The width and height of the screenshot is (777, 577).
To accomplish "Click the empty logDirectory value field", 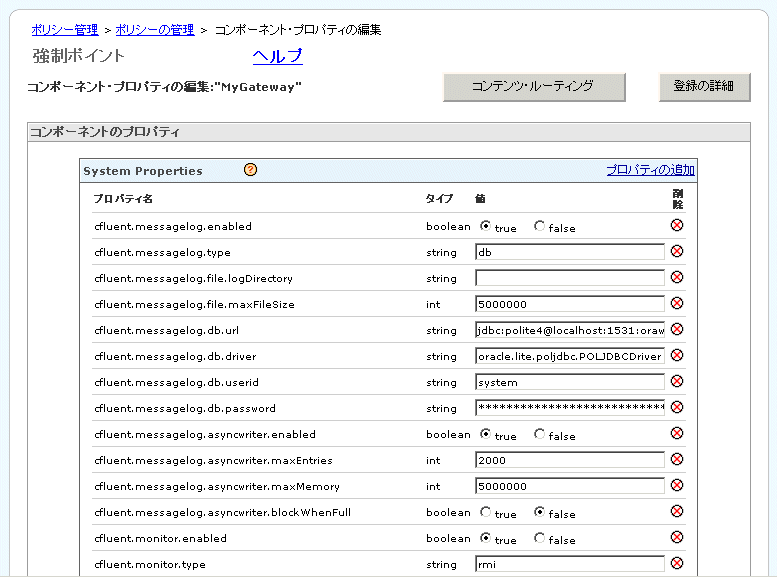I will pos(570,278).
